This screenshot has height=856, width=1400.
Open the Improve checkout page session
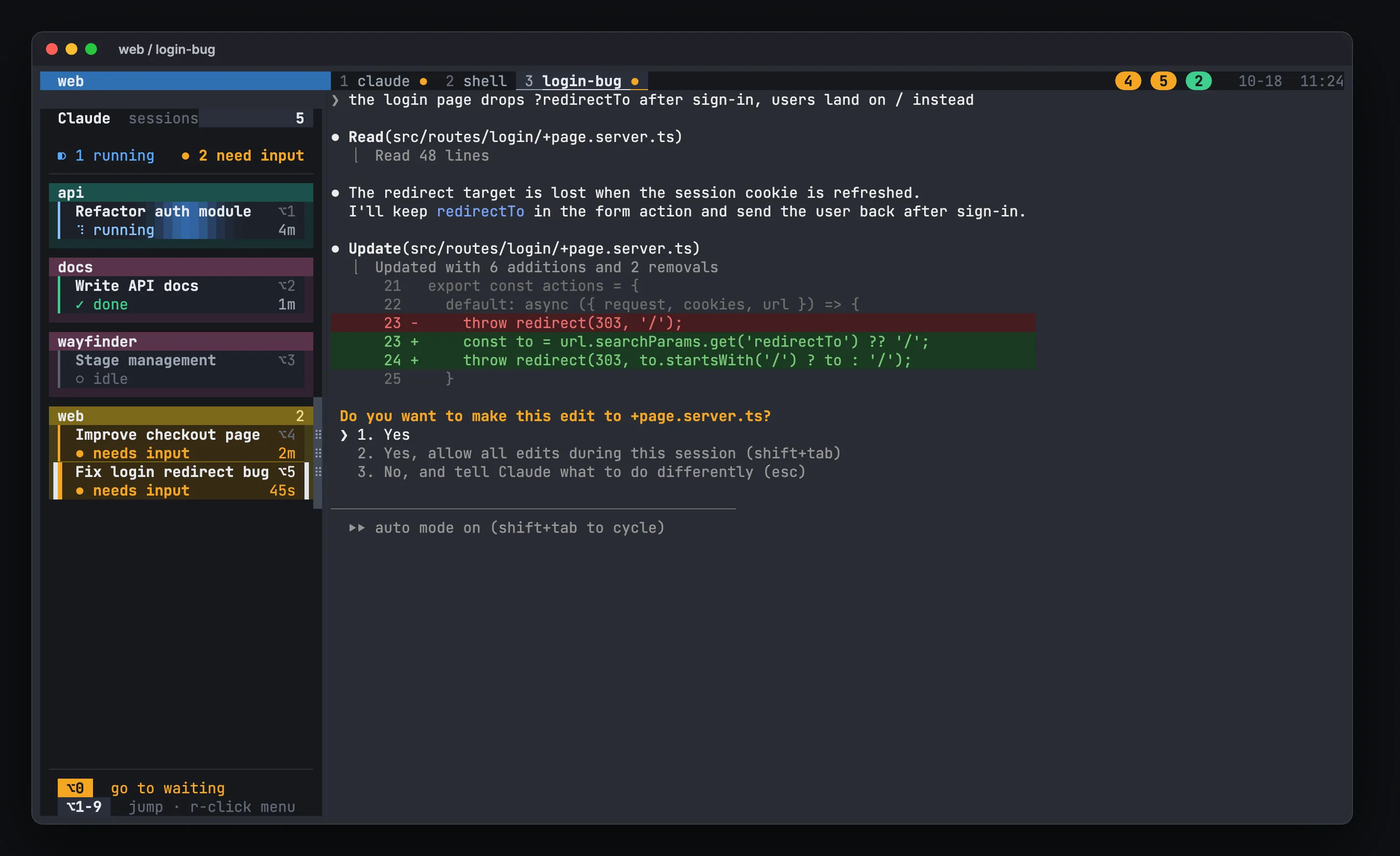click(x=181, y=444)
